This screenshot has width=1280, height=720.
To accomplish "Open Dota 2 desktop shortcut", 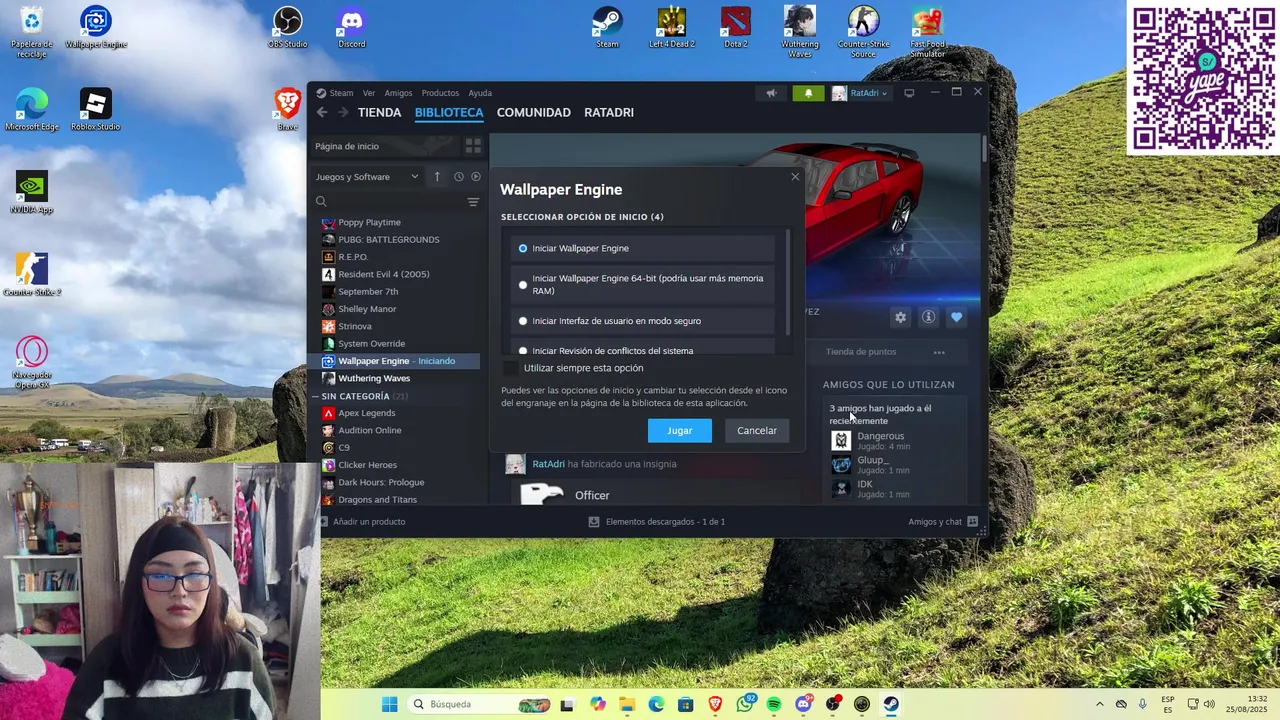I will pos(736,28).
